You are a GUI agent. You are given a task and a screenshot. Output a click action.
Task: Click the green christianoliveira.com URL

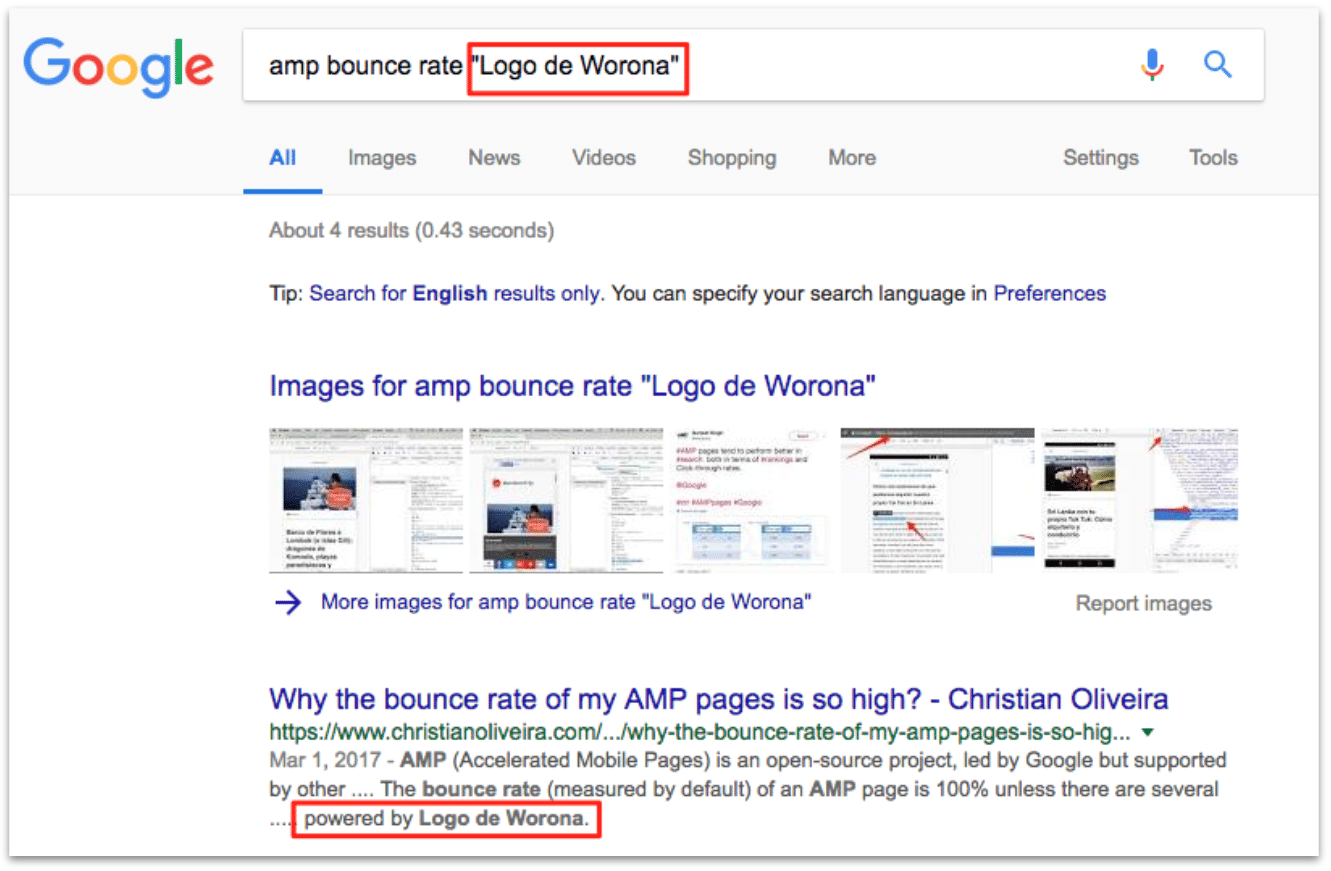(x=700, y=731)
